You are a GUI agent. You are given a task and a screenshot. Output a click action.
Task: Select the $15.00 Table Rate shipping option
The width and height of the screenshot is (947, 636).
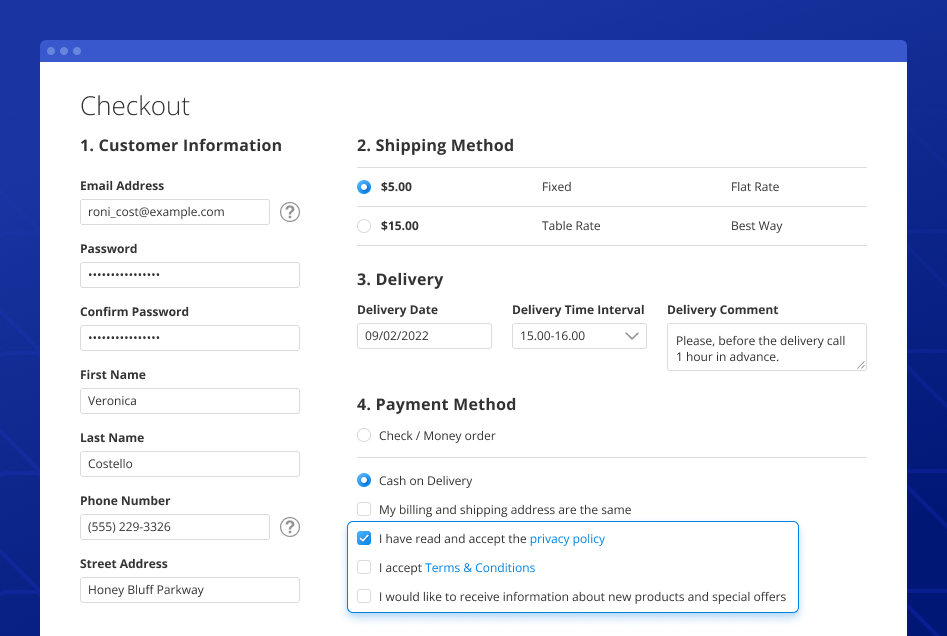tap(364, 226)
